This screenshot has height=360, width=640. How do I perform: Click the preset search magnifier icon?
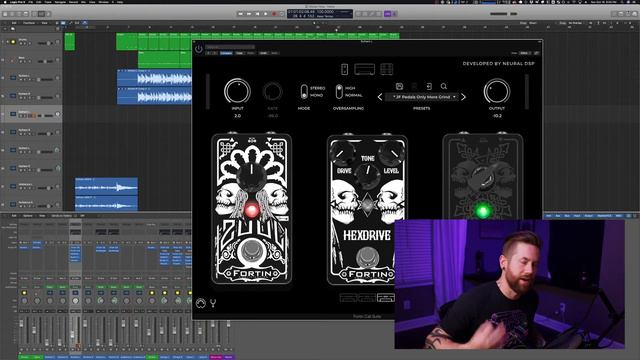click(444, 86)
